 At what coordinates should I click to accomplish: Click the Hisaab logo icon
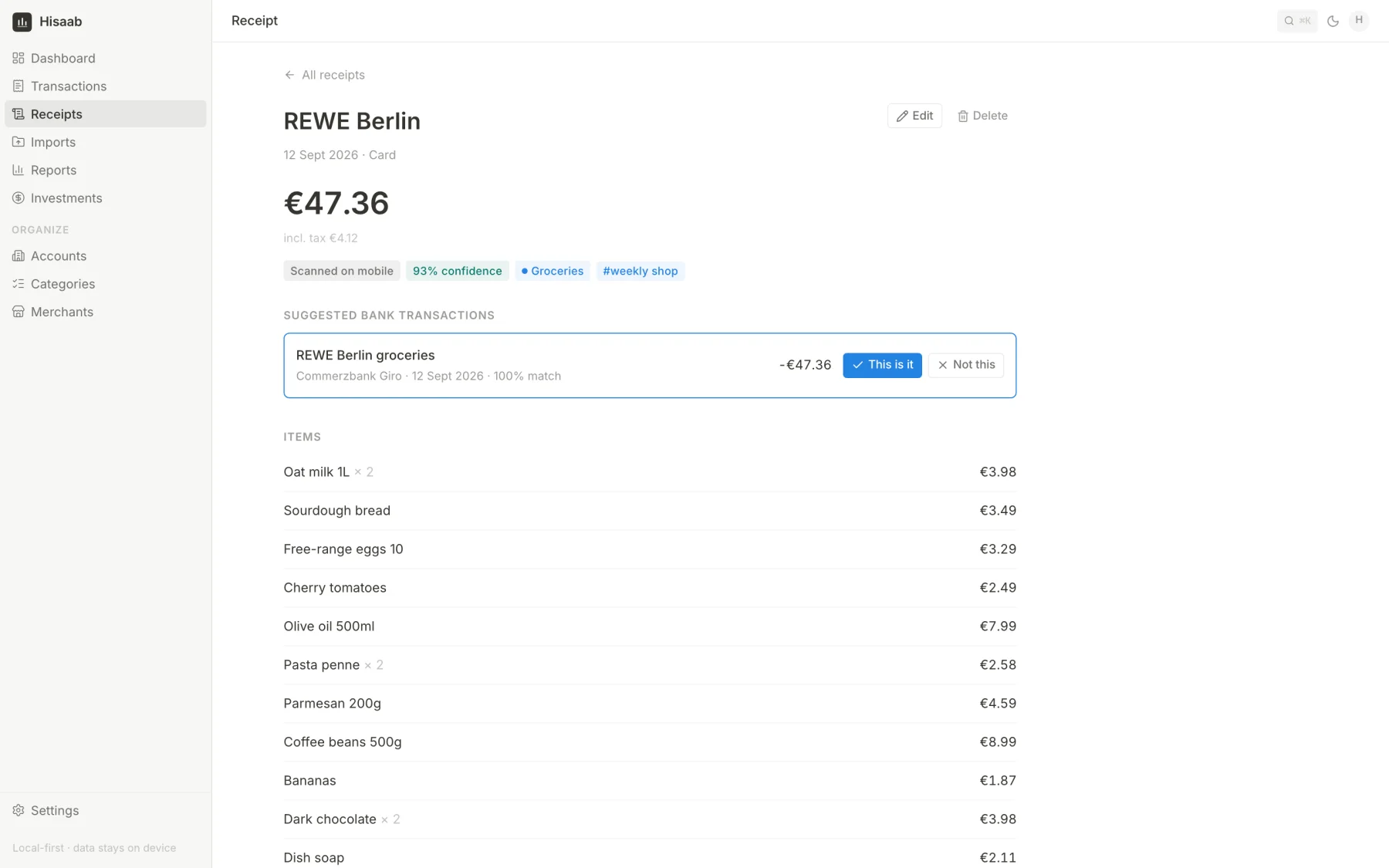click(x=22, y=22)
